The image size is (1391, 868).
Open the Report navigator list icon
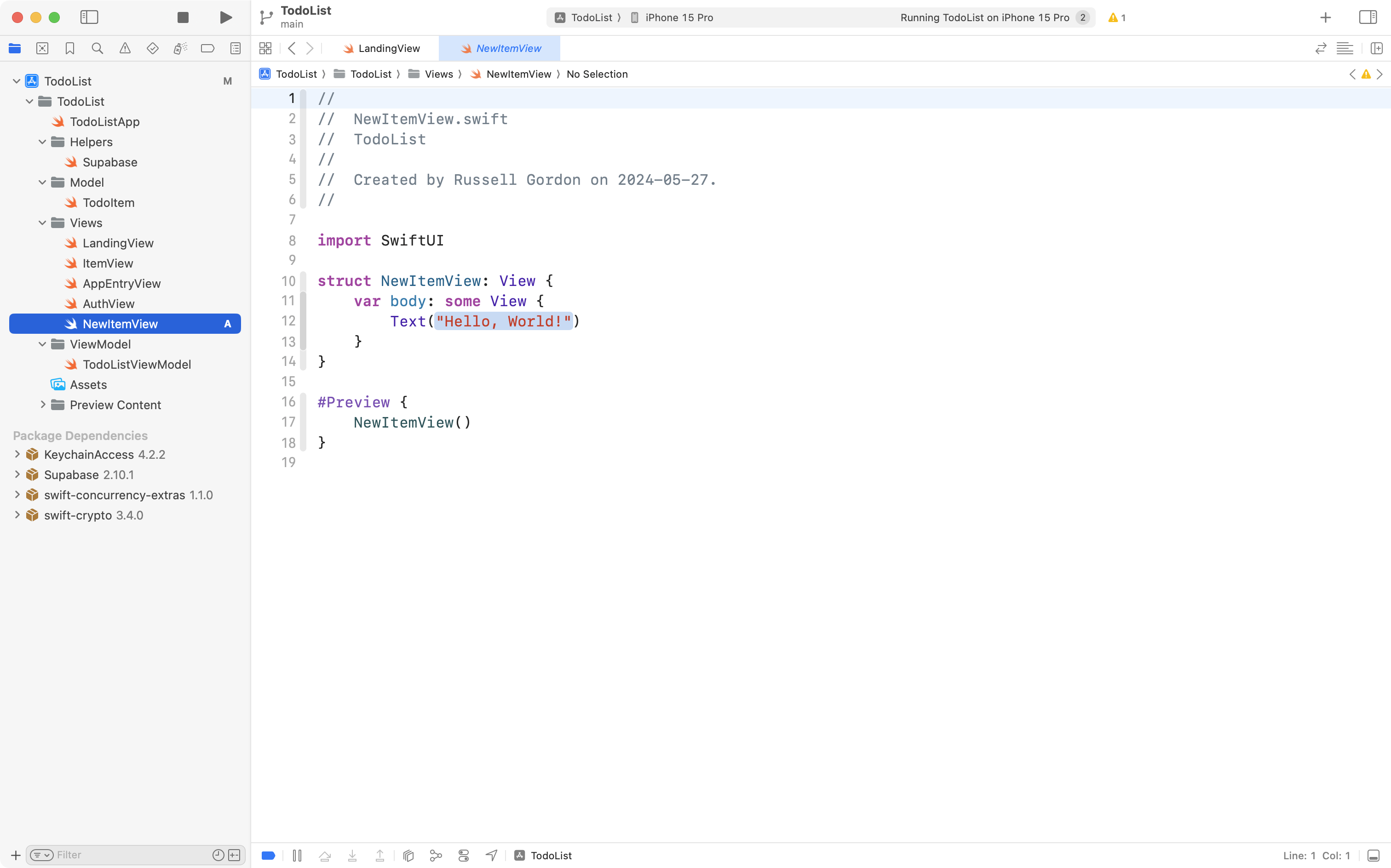click(236, 48)
